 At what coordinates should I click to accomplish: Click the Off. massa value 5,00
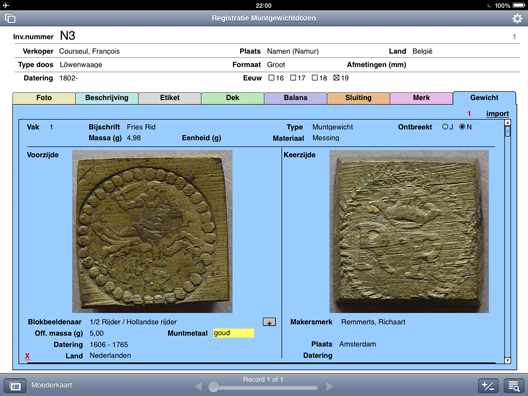(x=97, y=333)
